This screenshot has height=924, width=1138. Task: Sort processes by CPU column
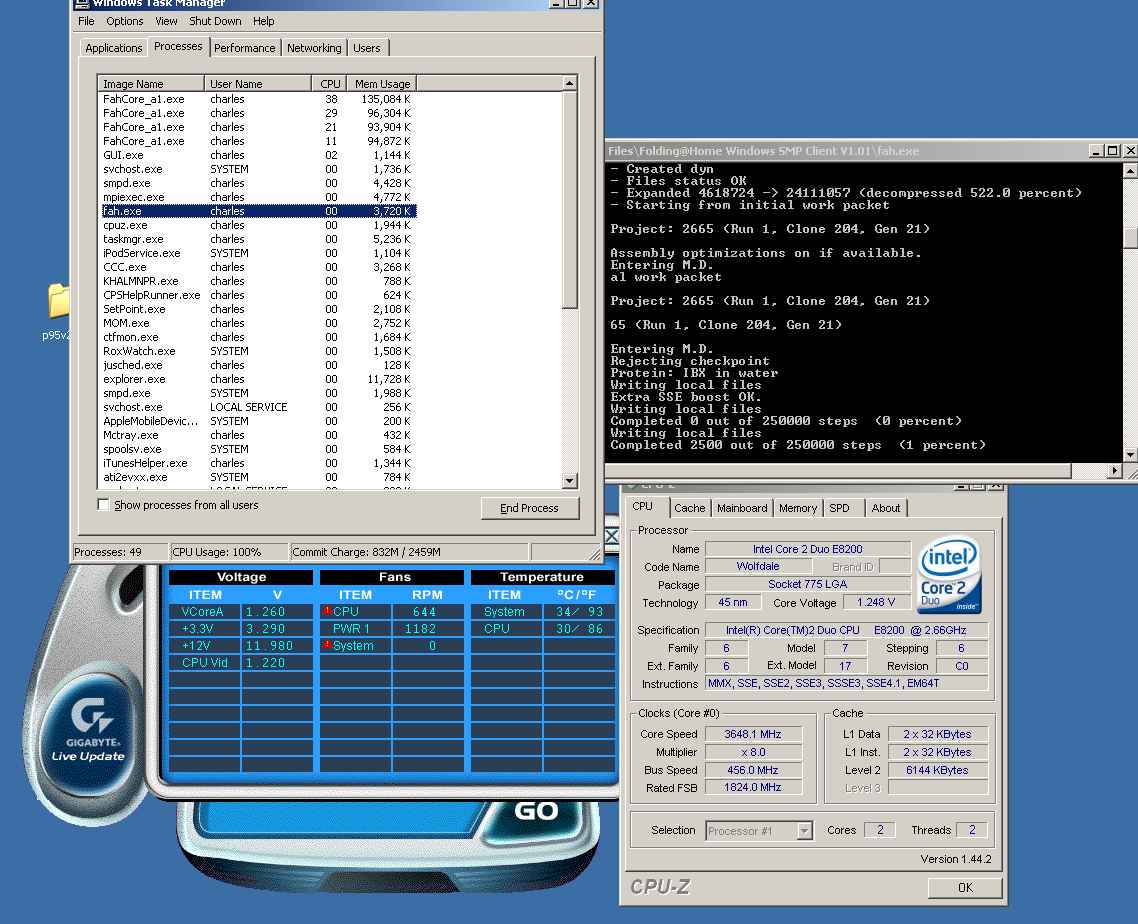tap(329, 83)
